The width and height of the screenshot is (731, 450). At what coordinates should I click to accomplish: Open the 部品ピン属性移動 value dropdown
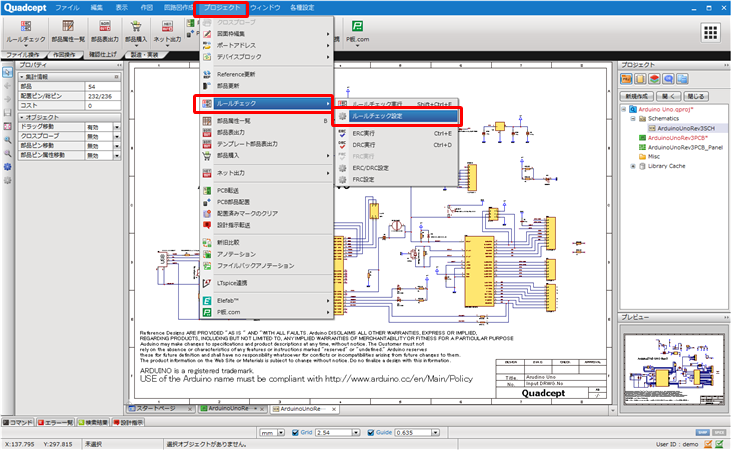pyautogui.click(x=117, y=155)
